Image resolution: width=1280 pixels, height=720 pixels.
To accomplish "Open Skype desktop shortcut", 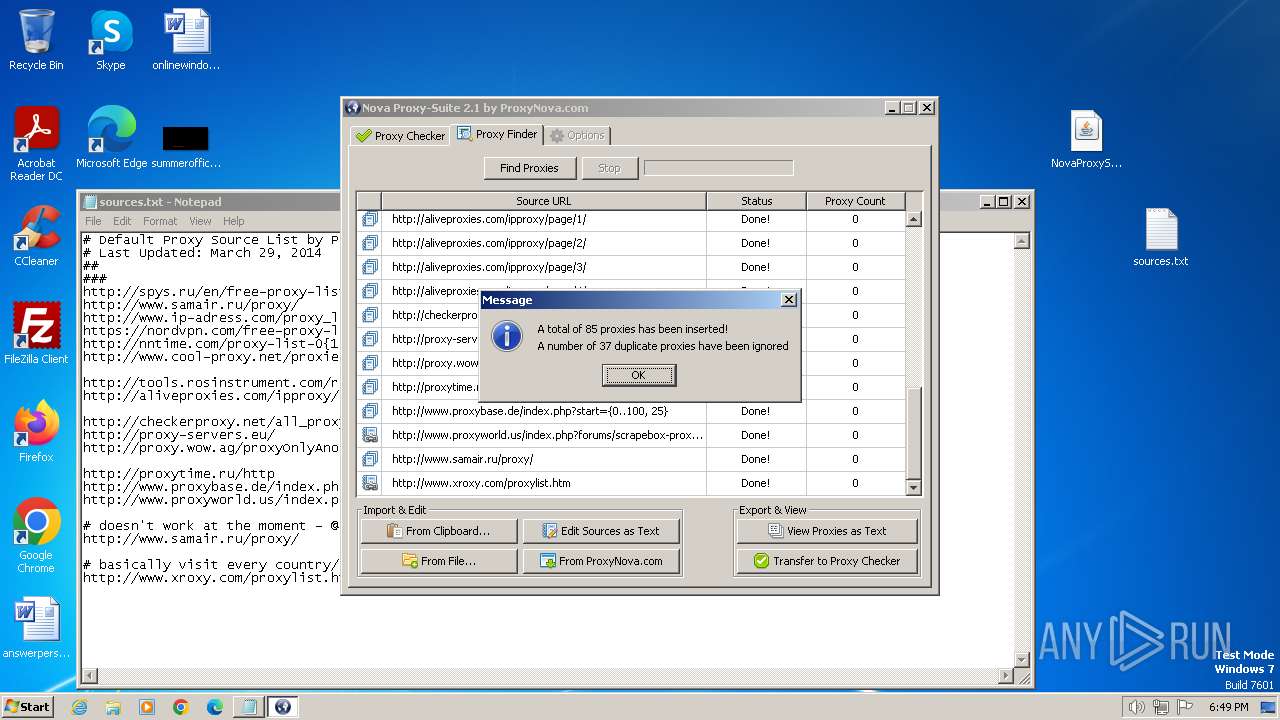I will [x=110, y=40].
